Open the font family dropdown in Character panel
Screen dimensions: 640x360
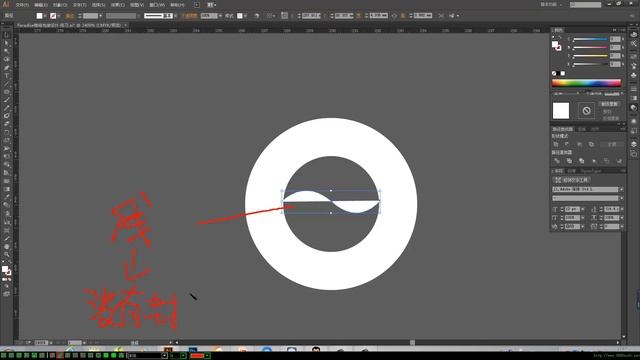click(622, 190)
